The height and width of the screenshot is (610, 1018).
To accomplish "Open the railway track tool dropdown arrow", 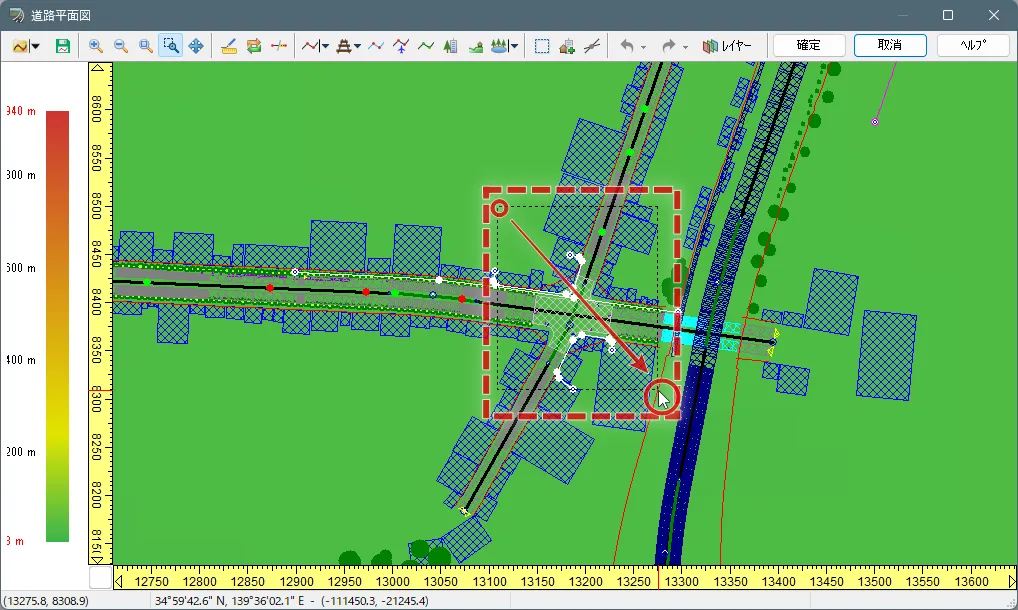I will (x=358, y=46).
